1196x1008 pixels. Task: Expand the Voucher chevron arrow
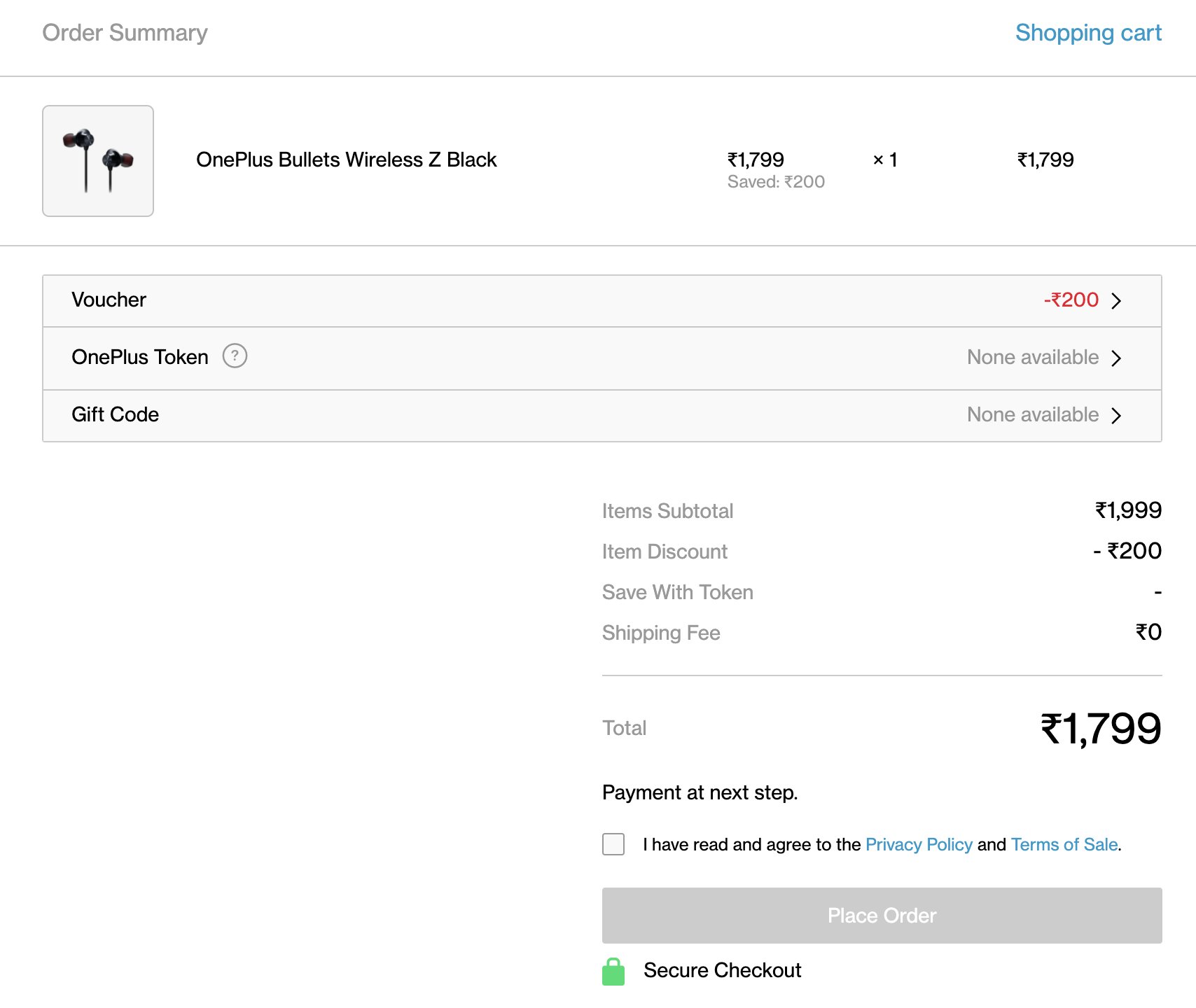point(1116,301)
